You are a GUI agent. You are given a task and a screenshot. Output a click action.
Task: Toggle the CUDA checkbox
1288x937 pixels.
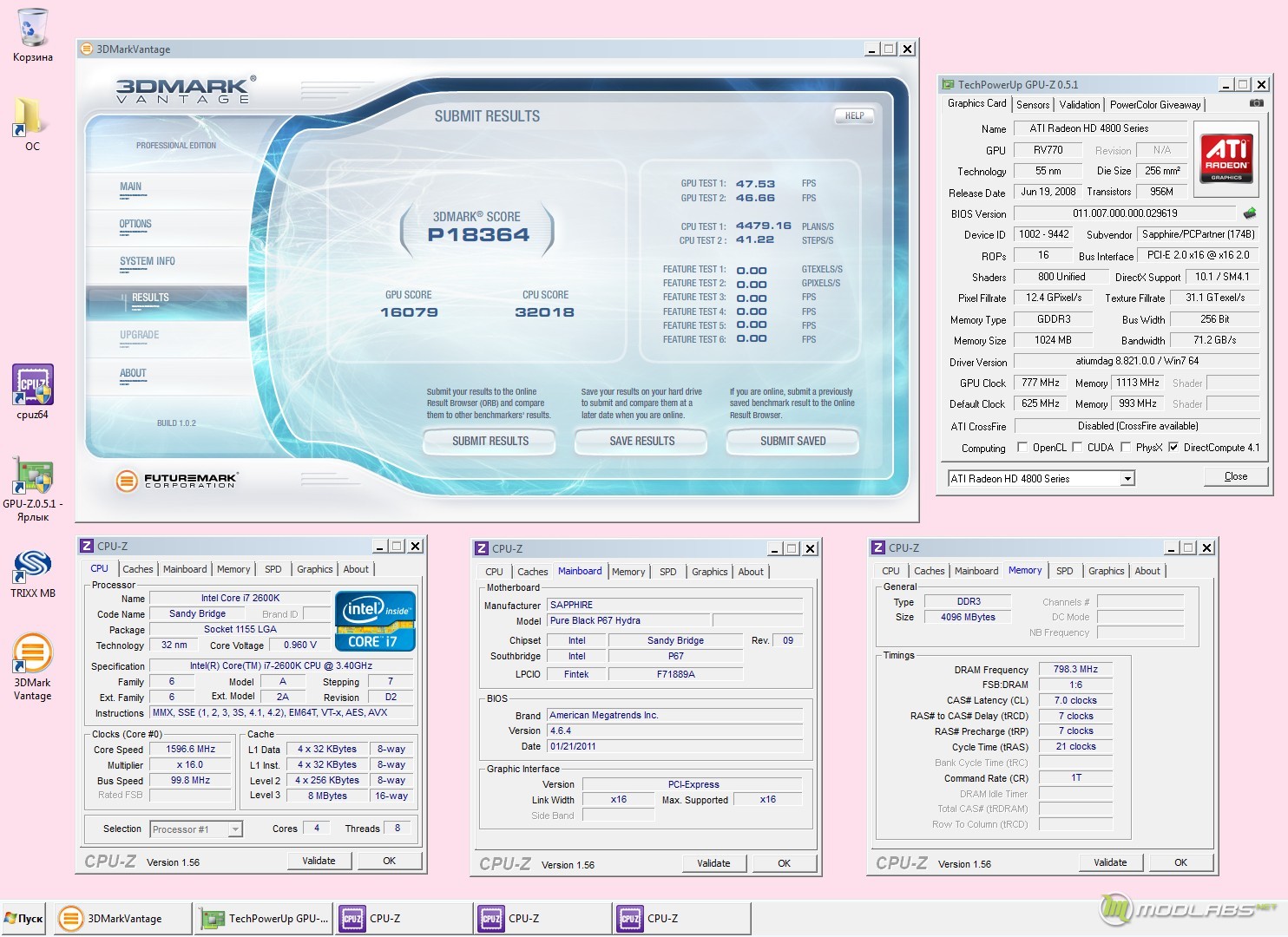[1078, 448]
